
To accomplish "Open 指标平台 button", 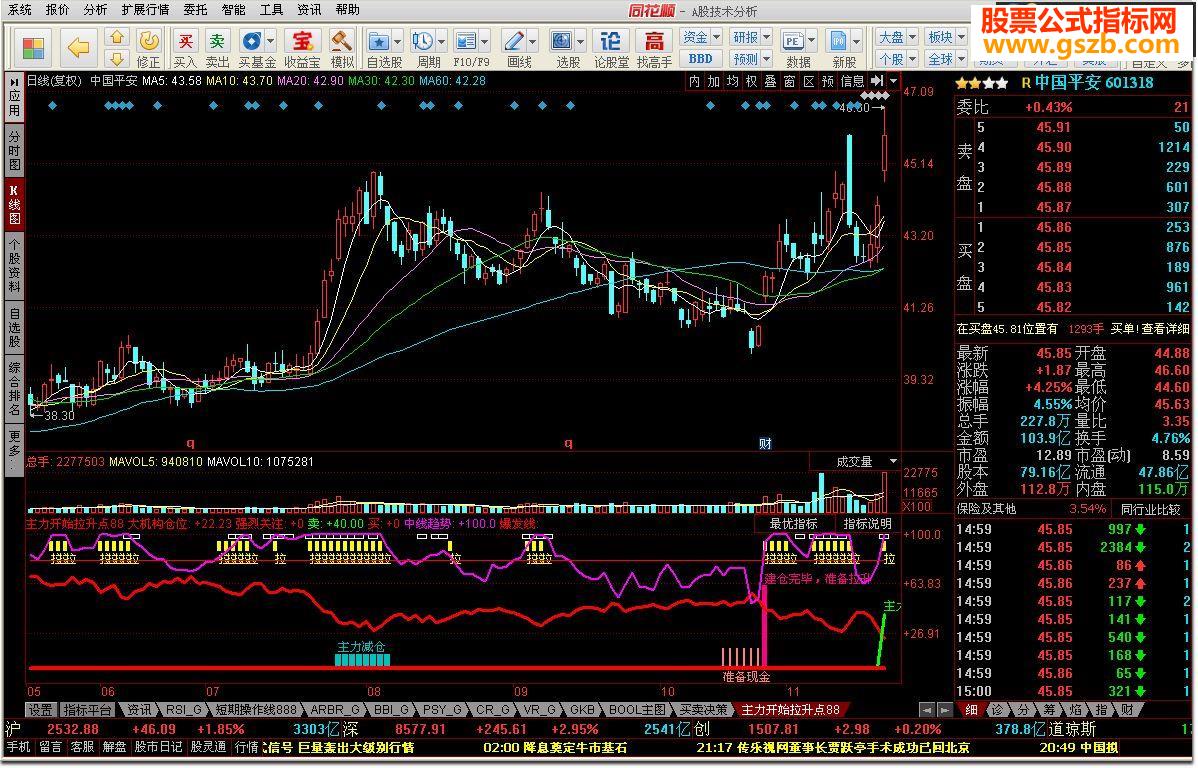I will pyautogui.click(x=88, y=710).
